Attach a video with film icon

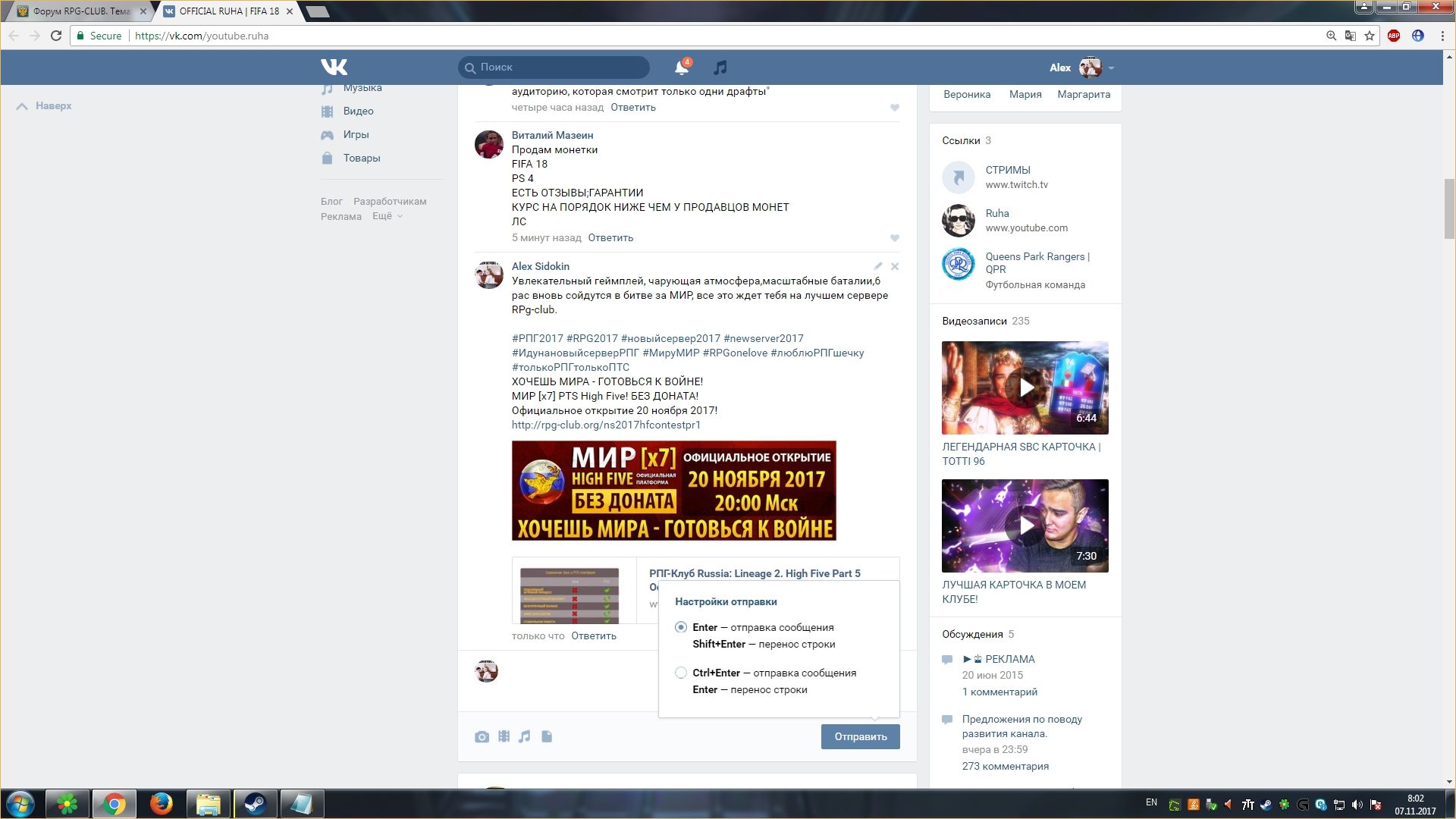[504, 736]
